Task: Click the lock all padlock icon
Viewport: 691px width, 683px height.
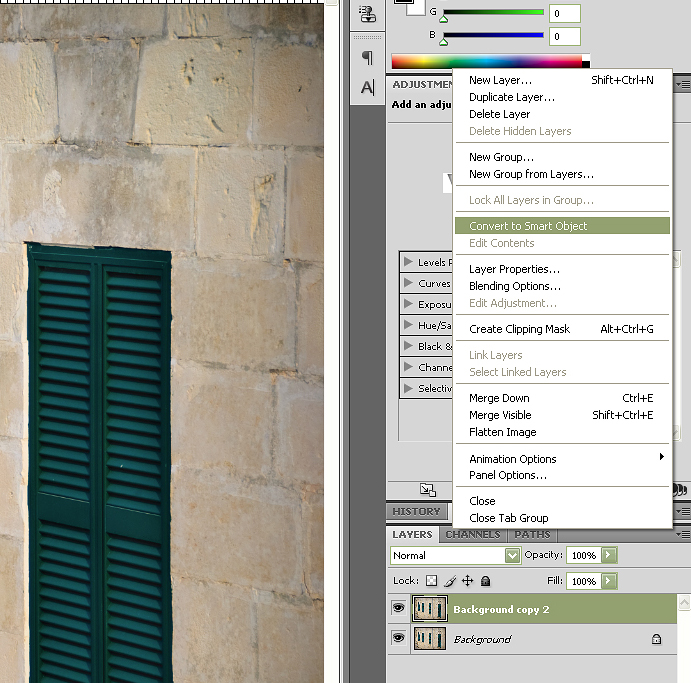Action: click(x=485, y=581)
